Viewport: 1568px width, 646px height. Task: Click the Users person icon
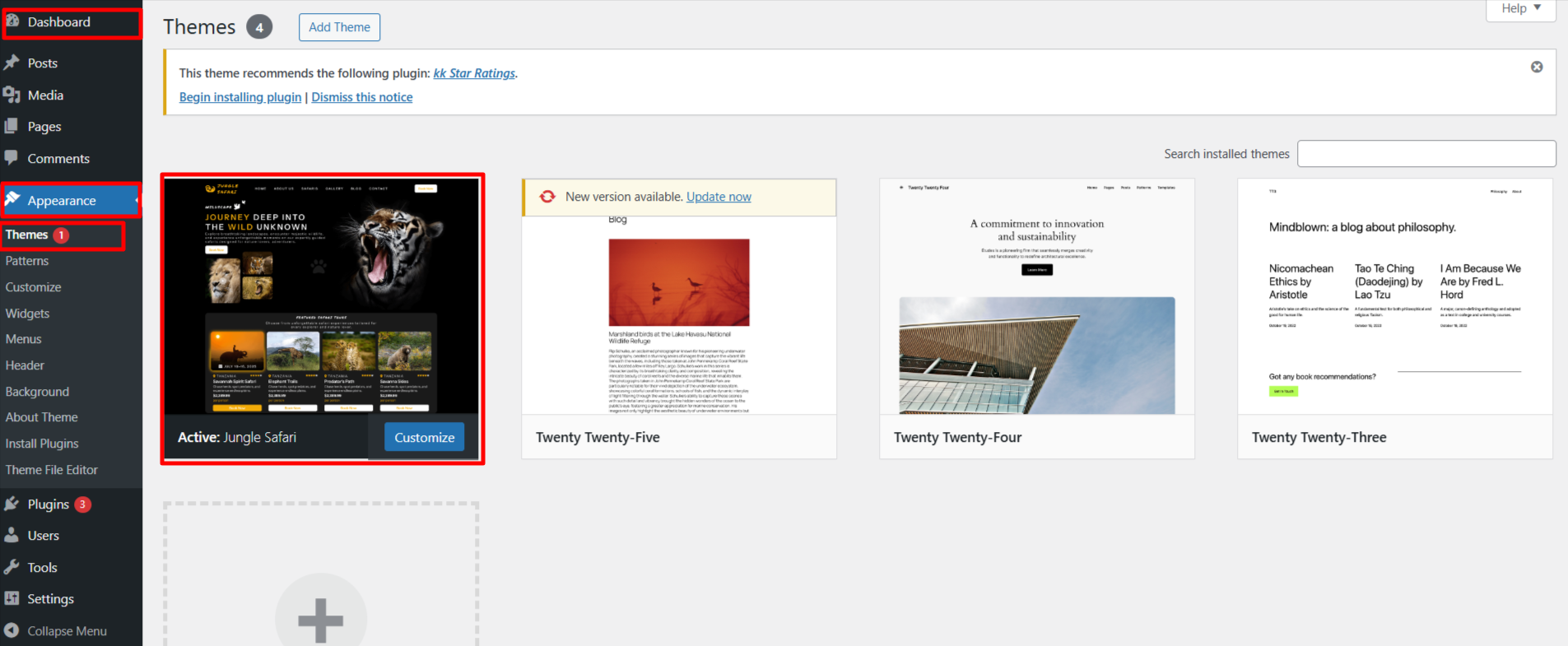(x=12, y=535)
